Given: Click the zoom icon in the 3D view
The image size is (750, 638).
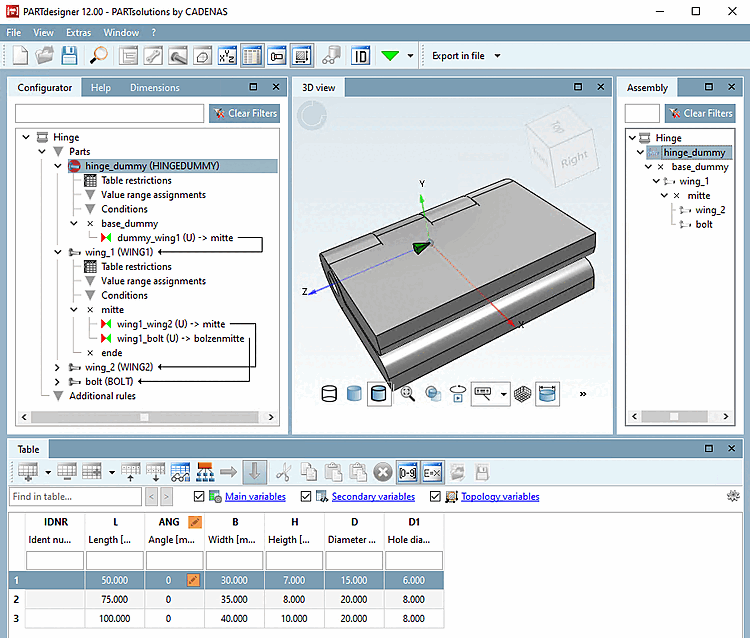Looking at the screenshot, I should 407,393.
